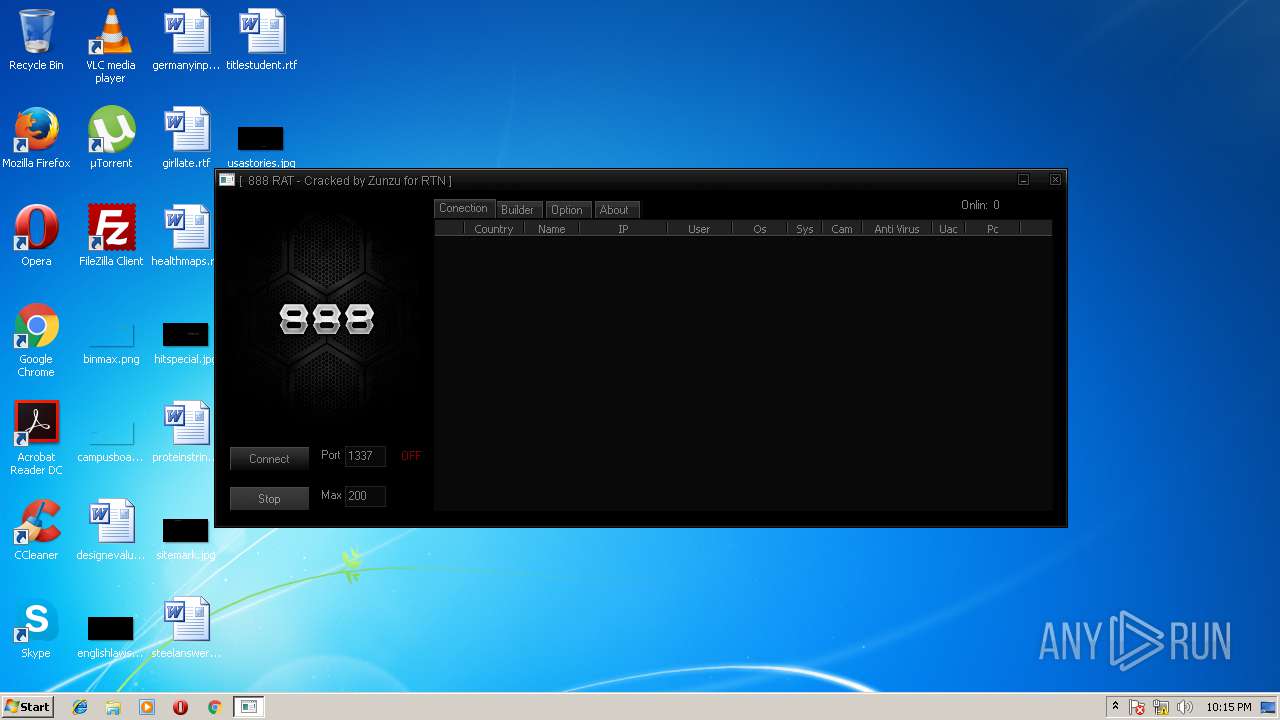
Task: Open media player taskbar icon
Action: pyautogui.click(x=147, y=707)
